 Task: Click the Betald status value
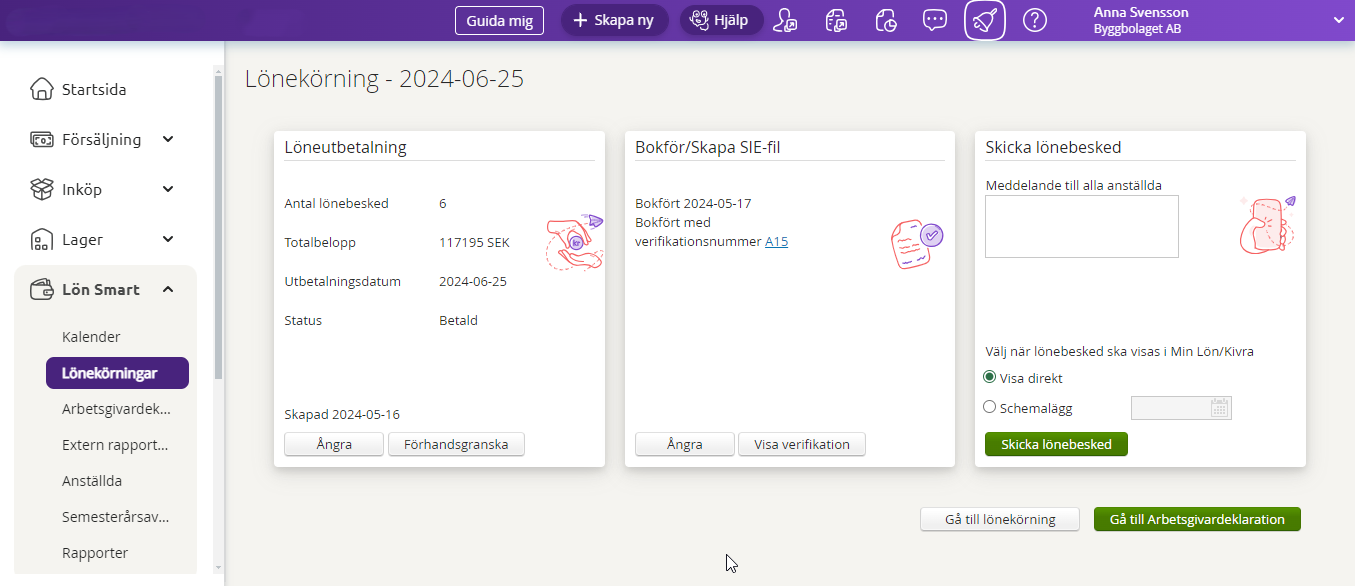pyautogui.click(x=458, y=320)
